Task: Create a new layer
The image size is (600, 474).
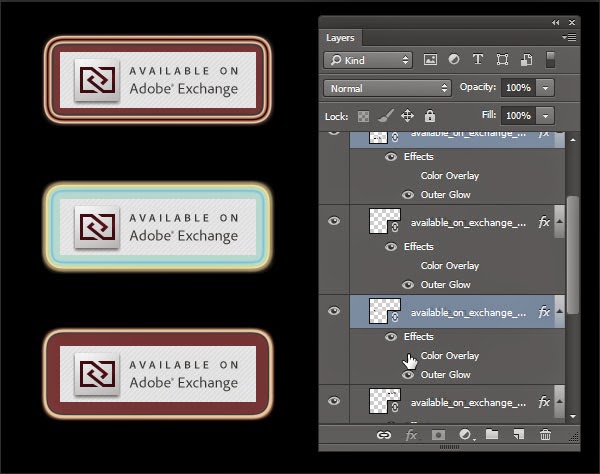Action: tap(518, 434)
